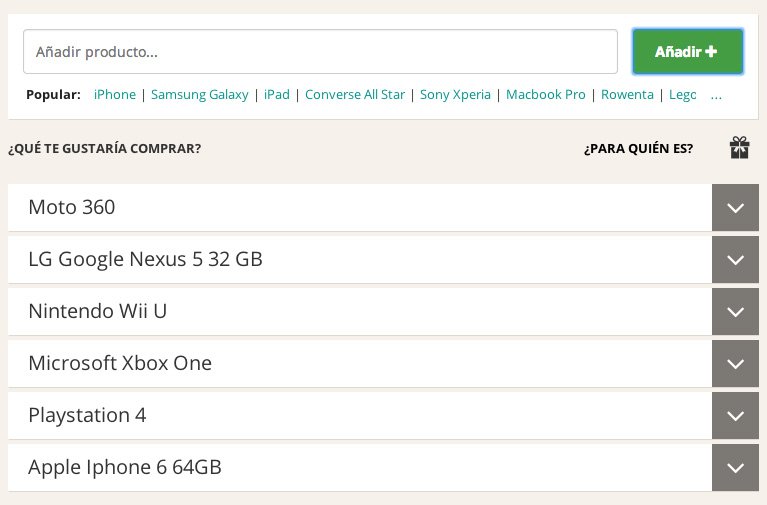Select the Rowenta popular link
The height and width of the screenshot is (505, 767).
[627, 94]
